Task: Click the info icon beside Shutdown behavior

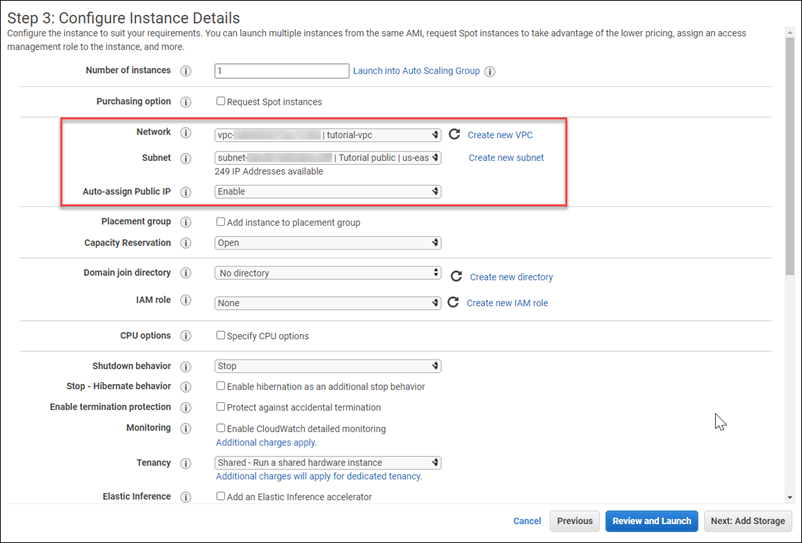Action: 185,367
